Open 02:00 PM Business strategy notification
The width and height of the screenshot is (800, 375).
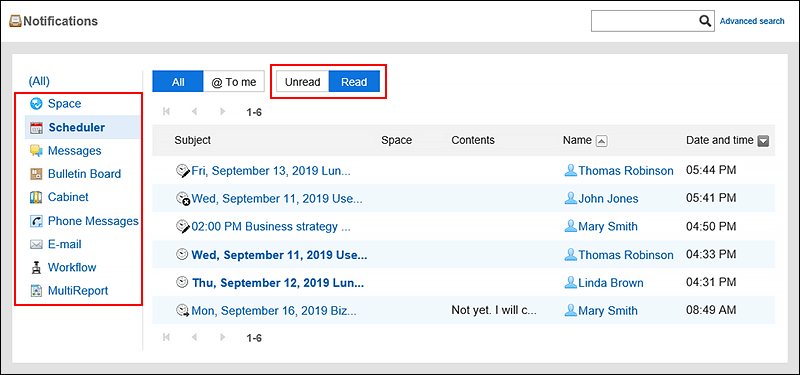(x=271, y=227)
